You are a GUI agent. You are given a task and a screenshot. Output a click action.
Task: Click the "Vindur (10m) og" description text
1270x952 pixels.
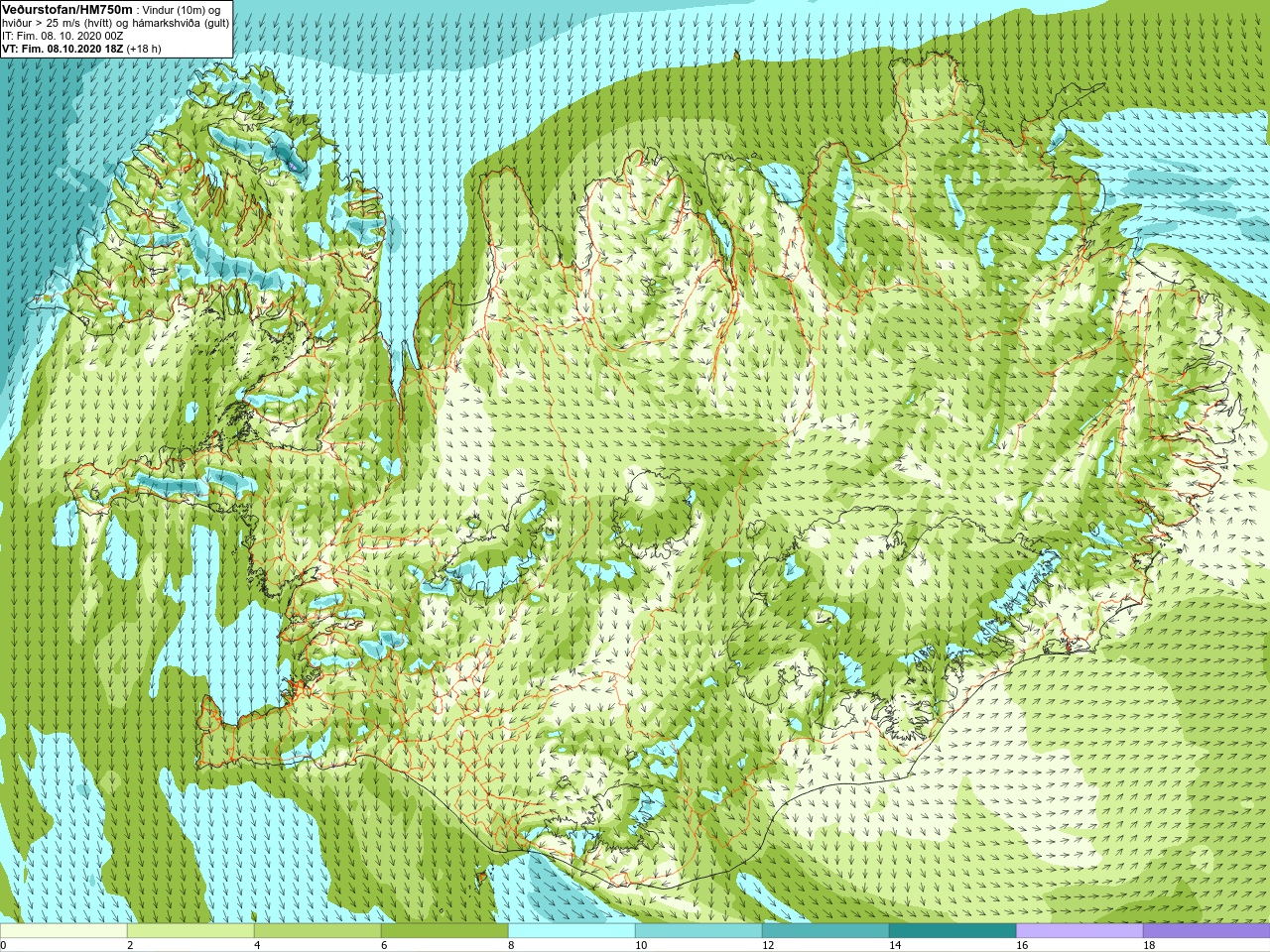coord(182,10)
